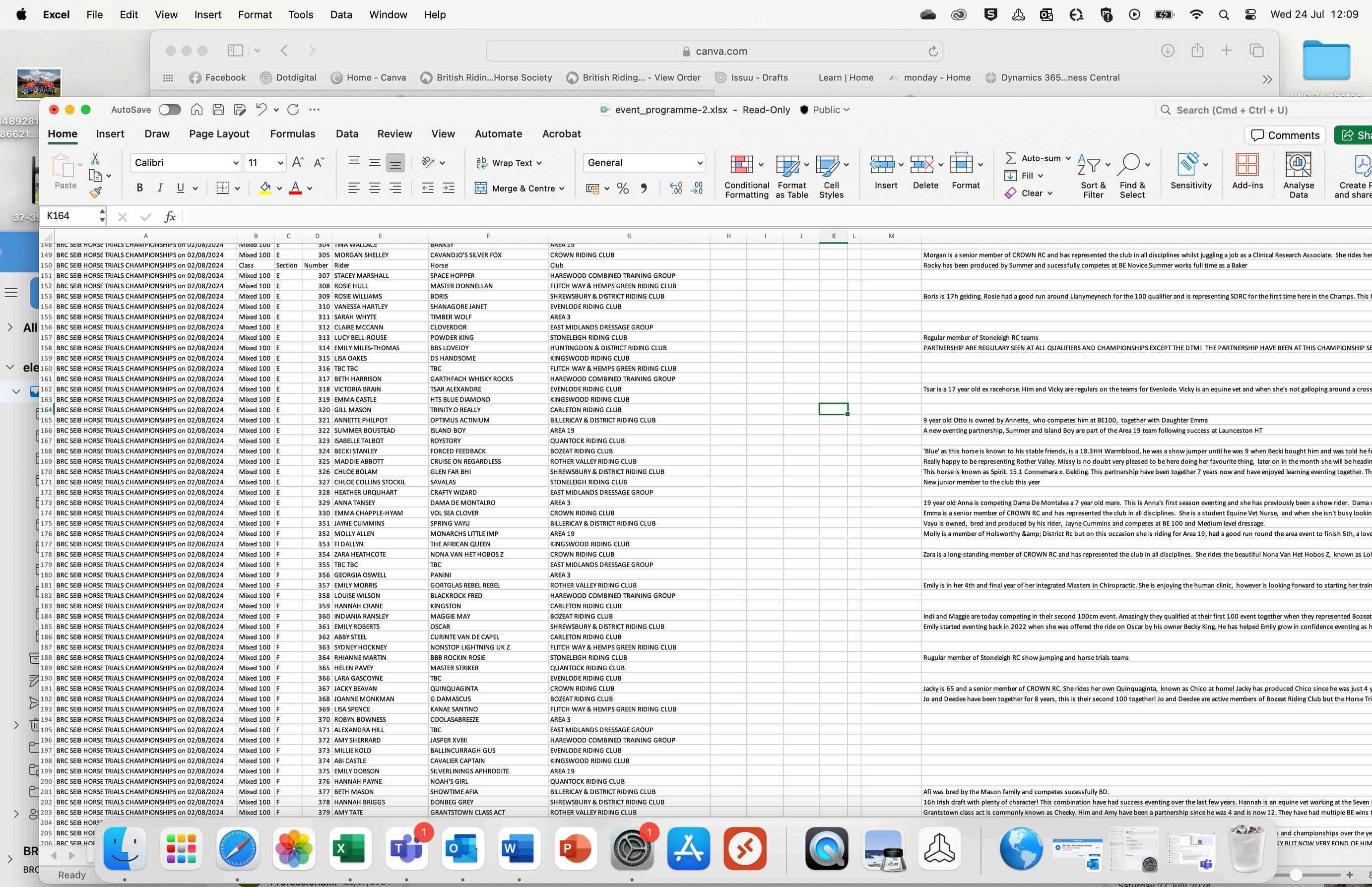The width and height of the screenshot is (1372, 887).
Task: Increase decimal places icon
Action: 676,189
